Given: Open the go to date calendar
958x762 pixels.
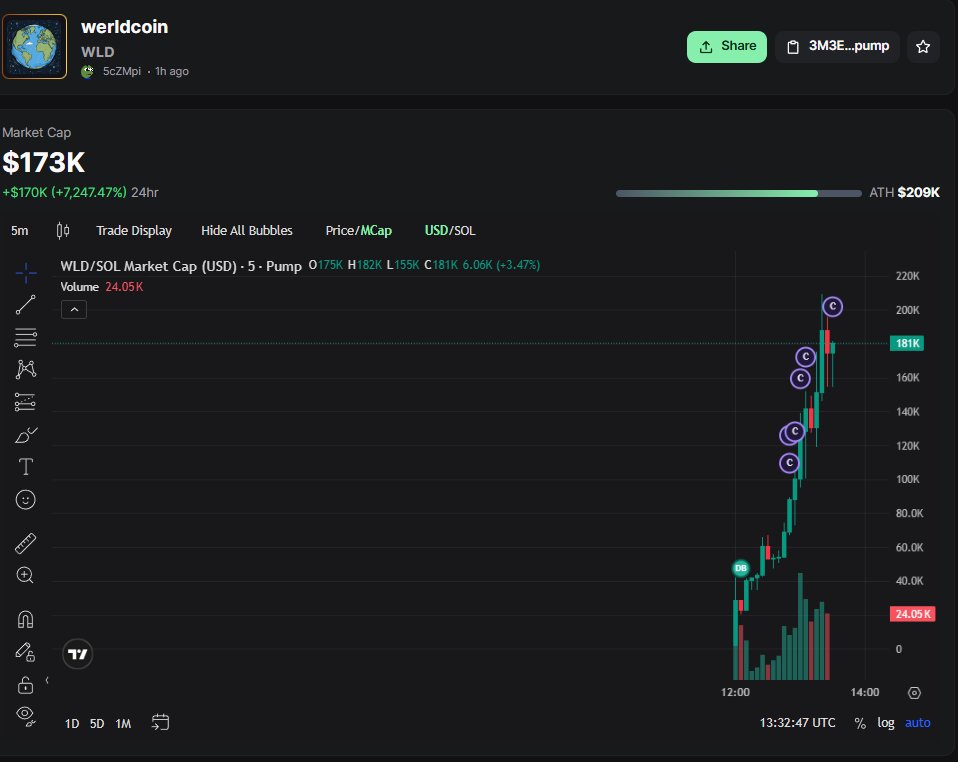Looking at the screenshot, I should pos(161,722).
